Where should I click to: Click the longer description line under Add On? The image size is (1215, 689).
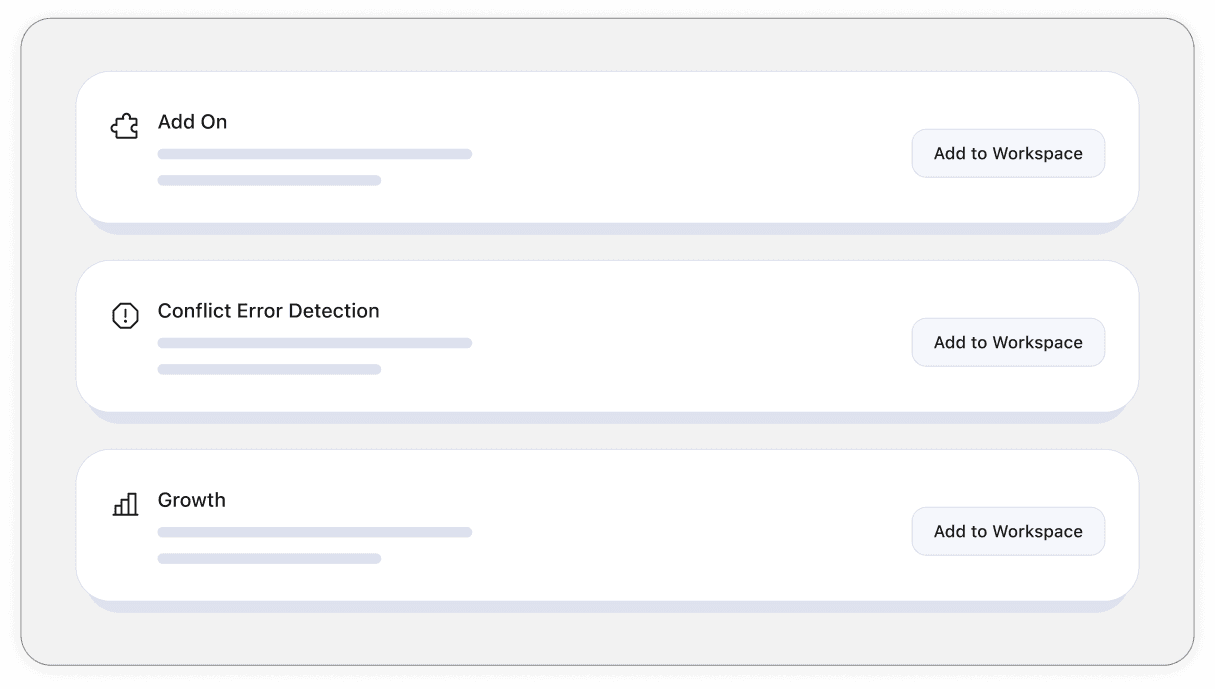pyautogui.click(x=314, y=154)
